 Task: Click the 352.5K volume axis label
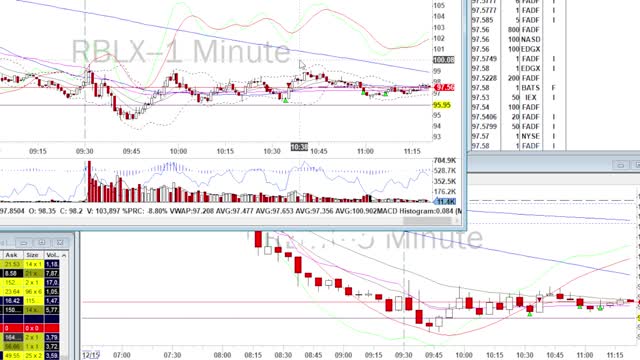(x=444, y=181)
